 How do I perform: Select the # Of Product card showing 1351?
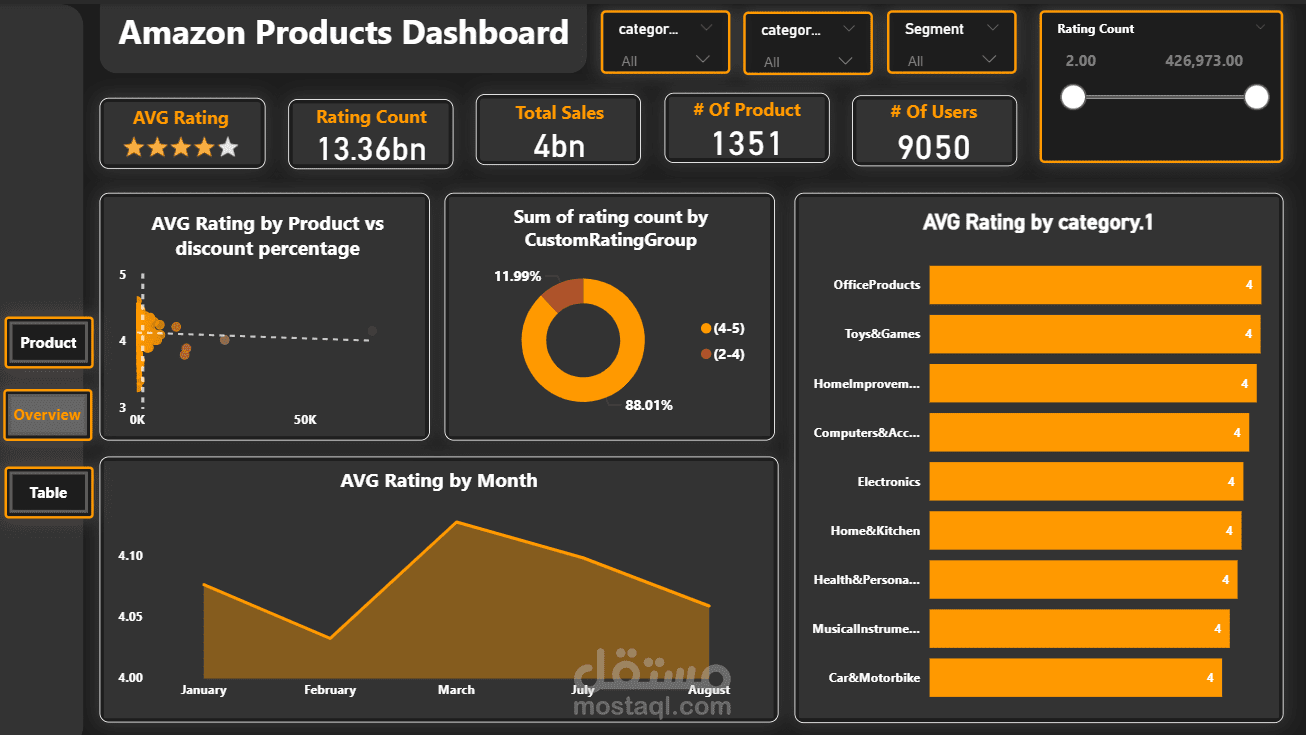point(747,128)
